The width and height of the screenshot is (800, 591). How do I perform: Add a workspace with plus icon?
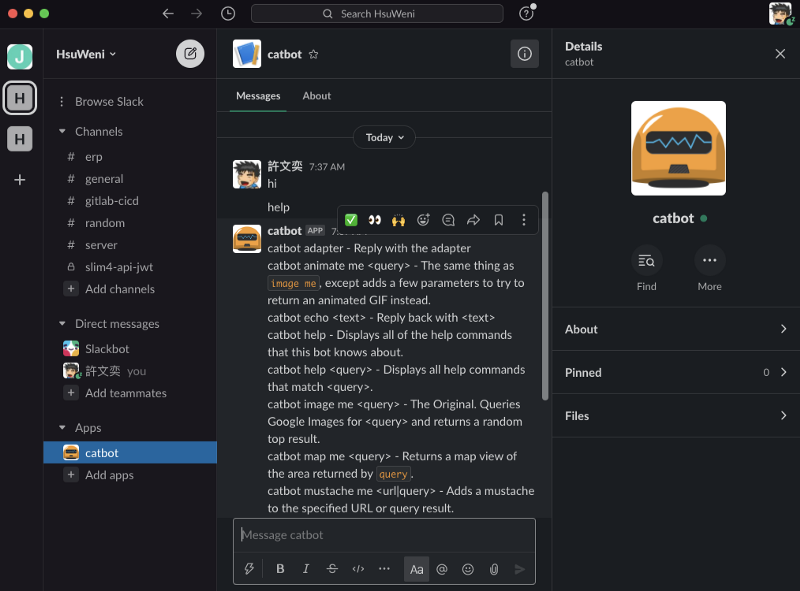(19, 180)
